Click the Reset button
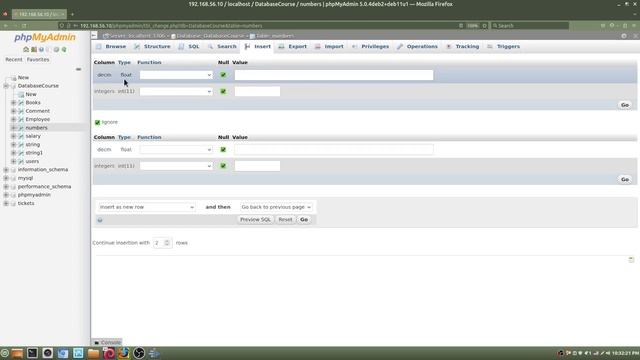This screenshot has height=360, width=640. pyautogui.click(x=285, y=220)
